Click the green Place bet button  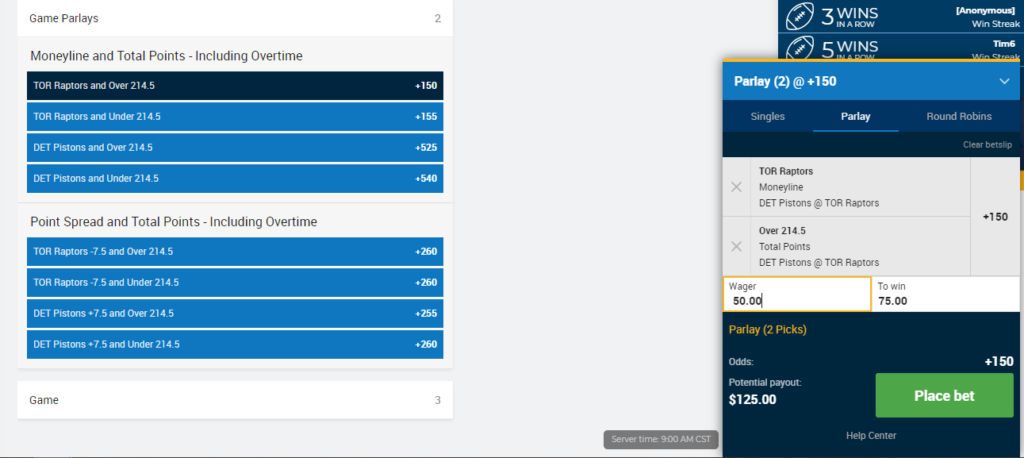point(944,395)
